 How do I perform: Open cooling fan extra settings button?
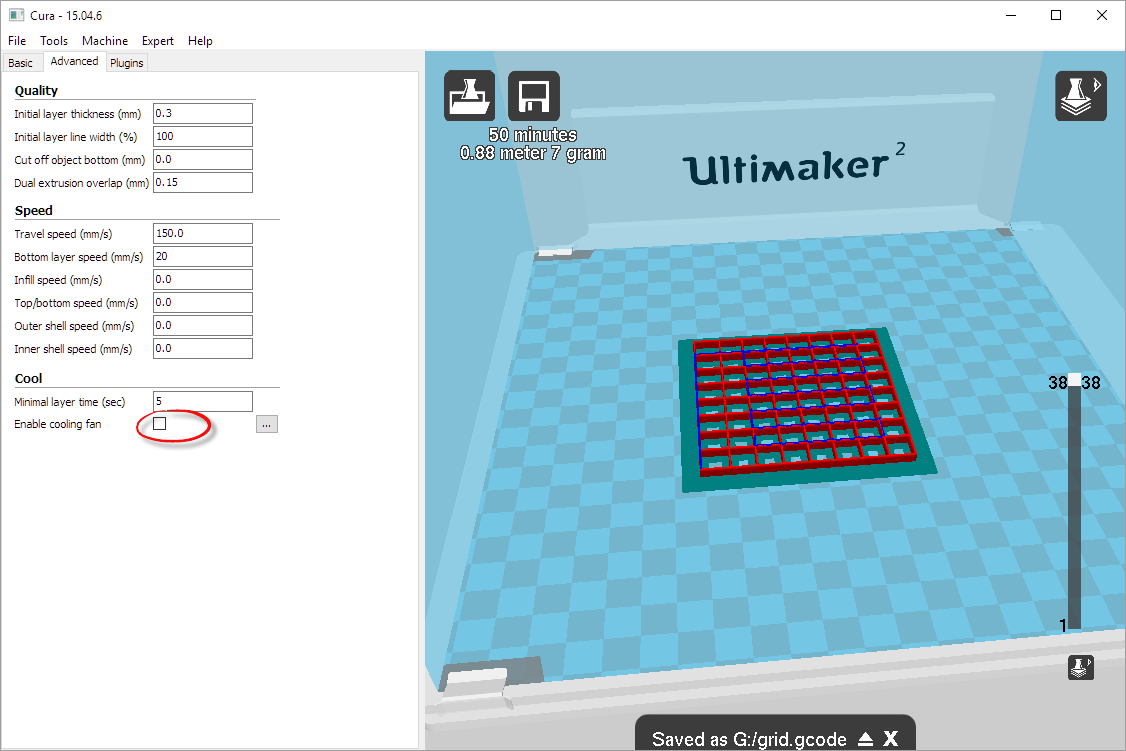pos(266,424)
